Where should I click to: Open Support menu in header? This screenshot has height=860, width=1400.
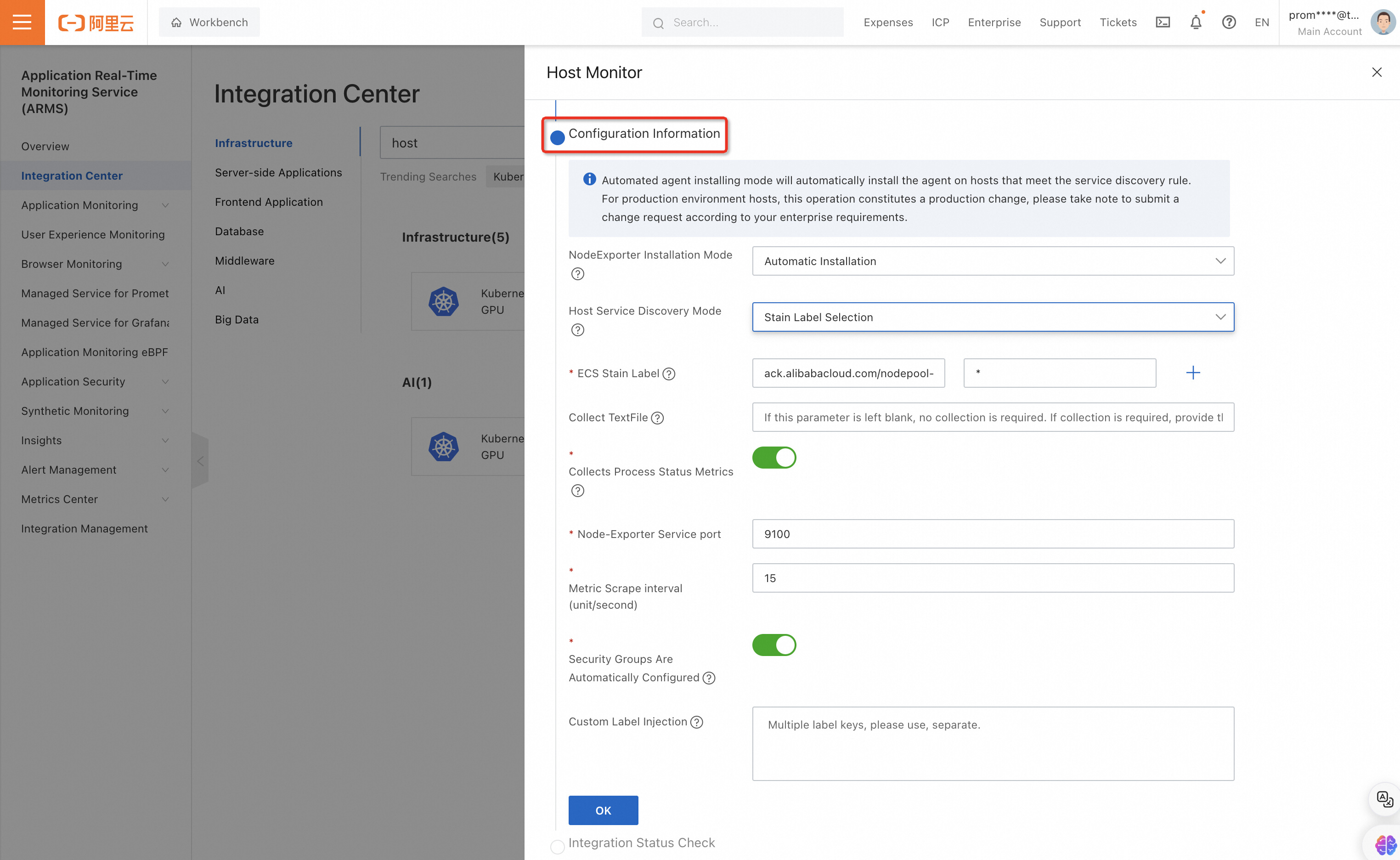coord(1060,22)
